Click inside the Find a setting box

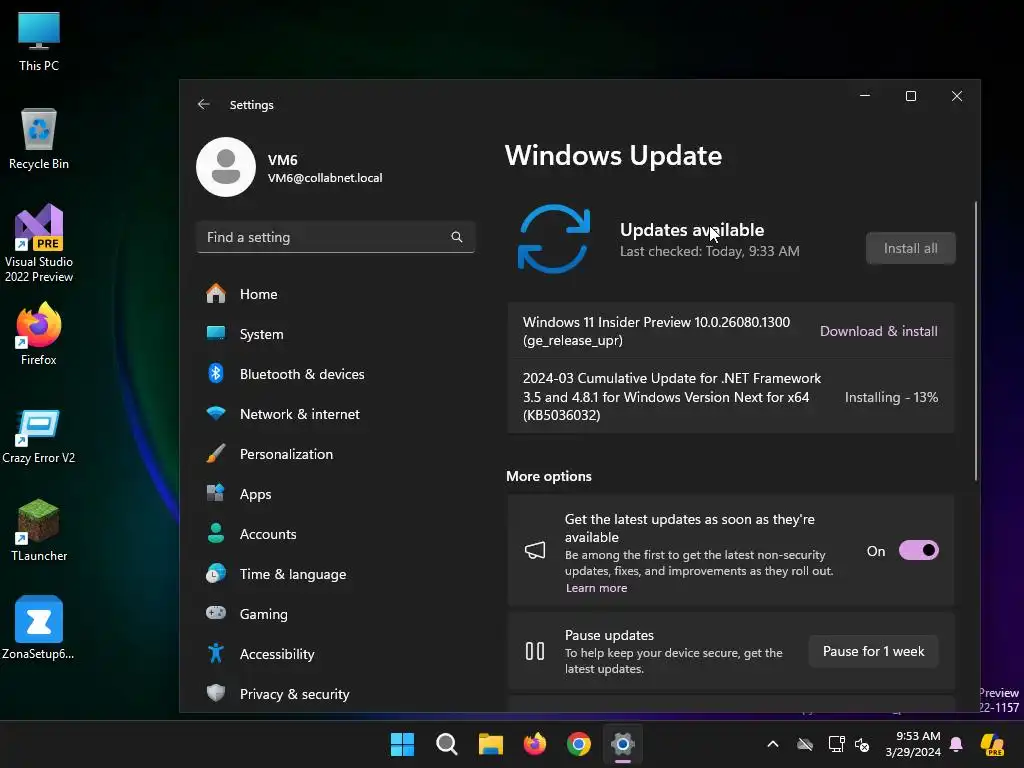coord(335,237)
